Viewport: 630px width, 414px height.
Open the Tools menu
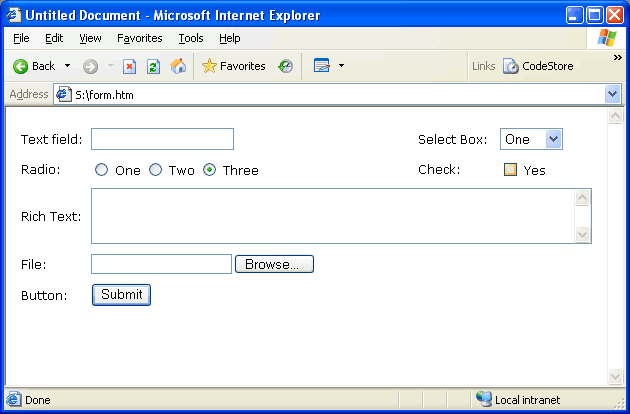click(190, 38)
